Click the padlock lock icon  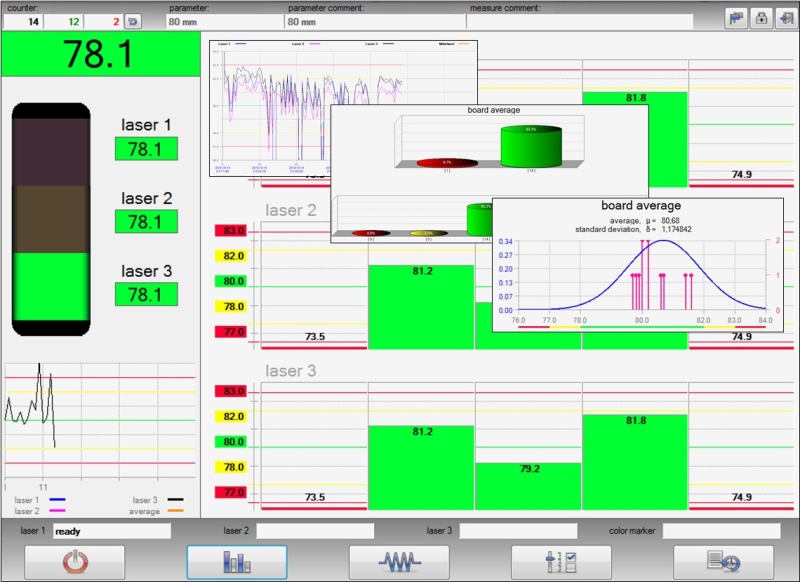click(x=761, y=18)
